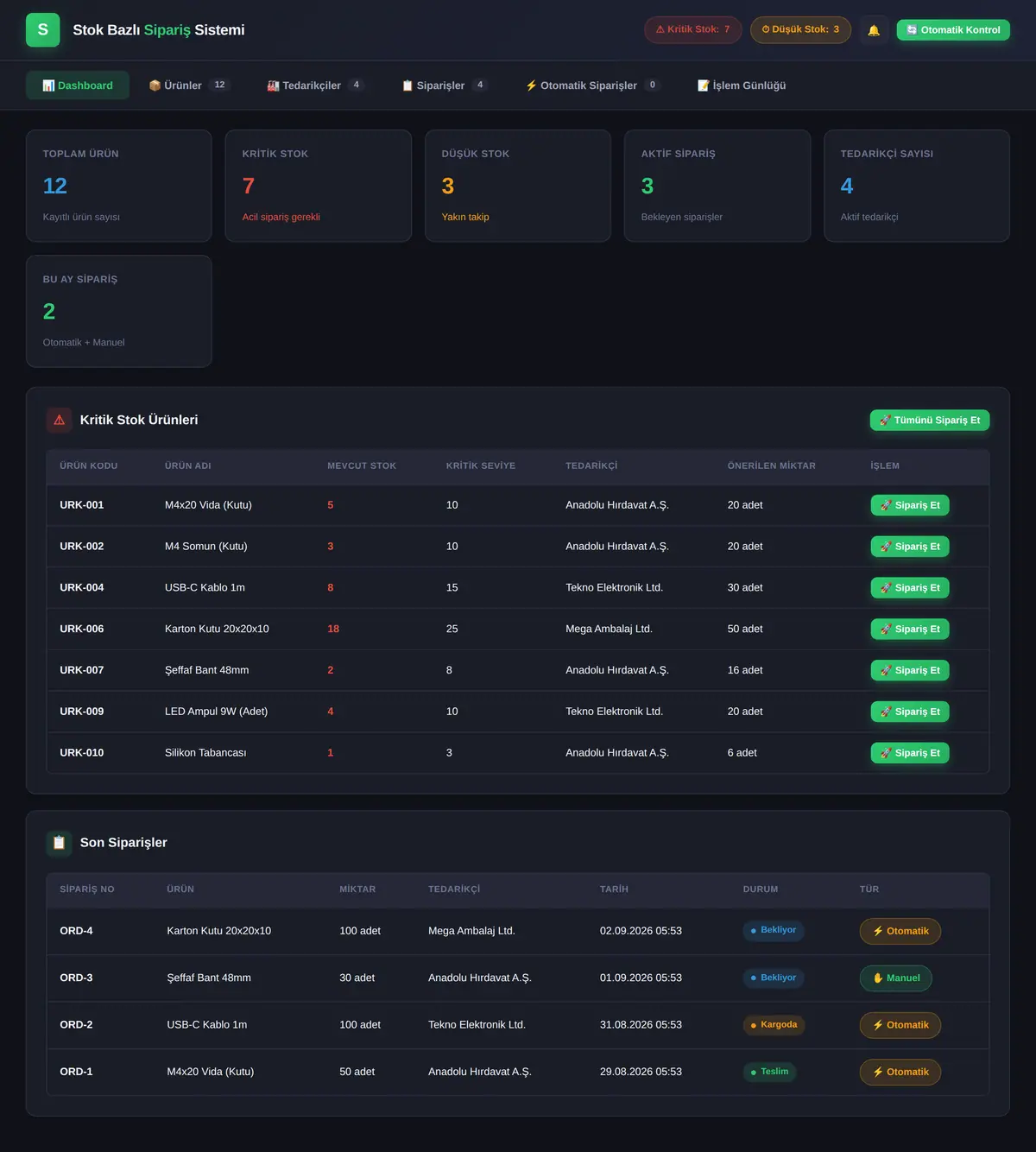Viewport: 1036px width, 1152px height.
Task: Click the clipboard icon beside Son Siparişler
Action: pos(60,843)
